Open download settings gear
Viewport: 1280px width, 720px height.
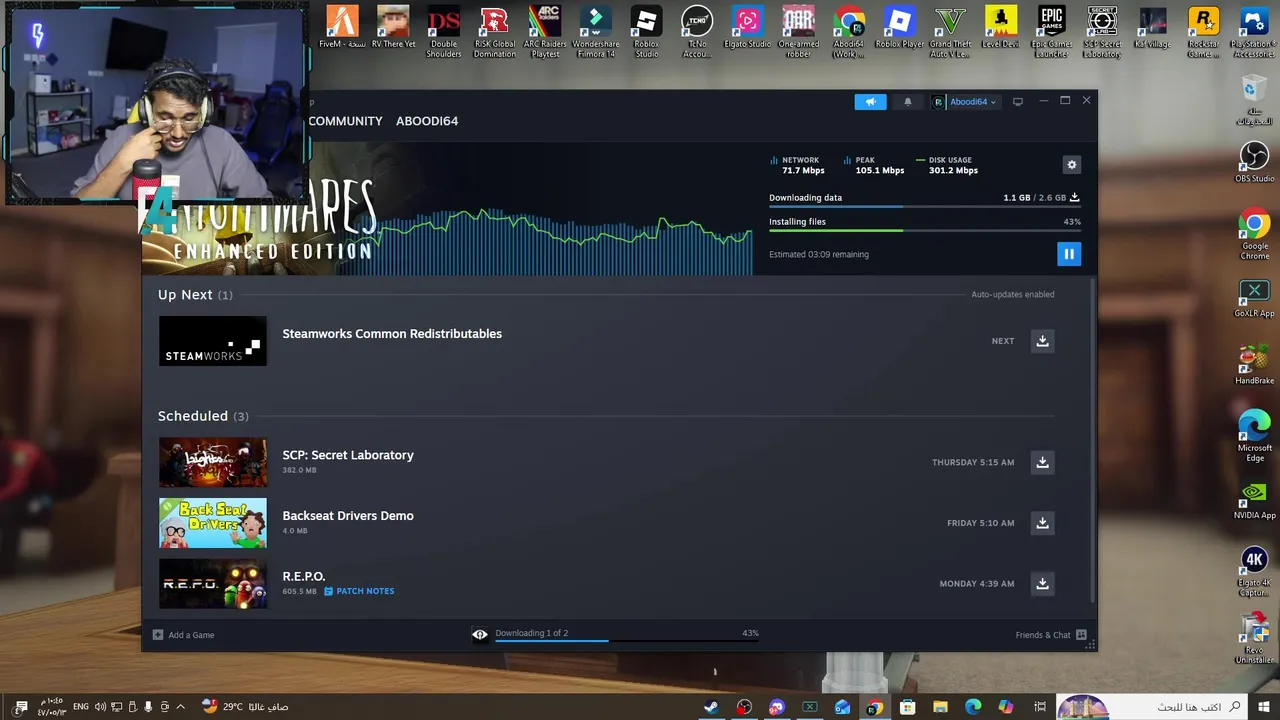(x=1072, y=165)
